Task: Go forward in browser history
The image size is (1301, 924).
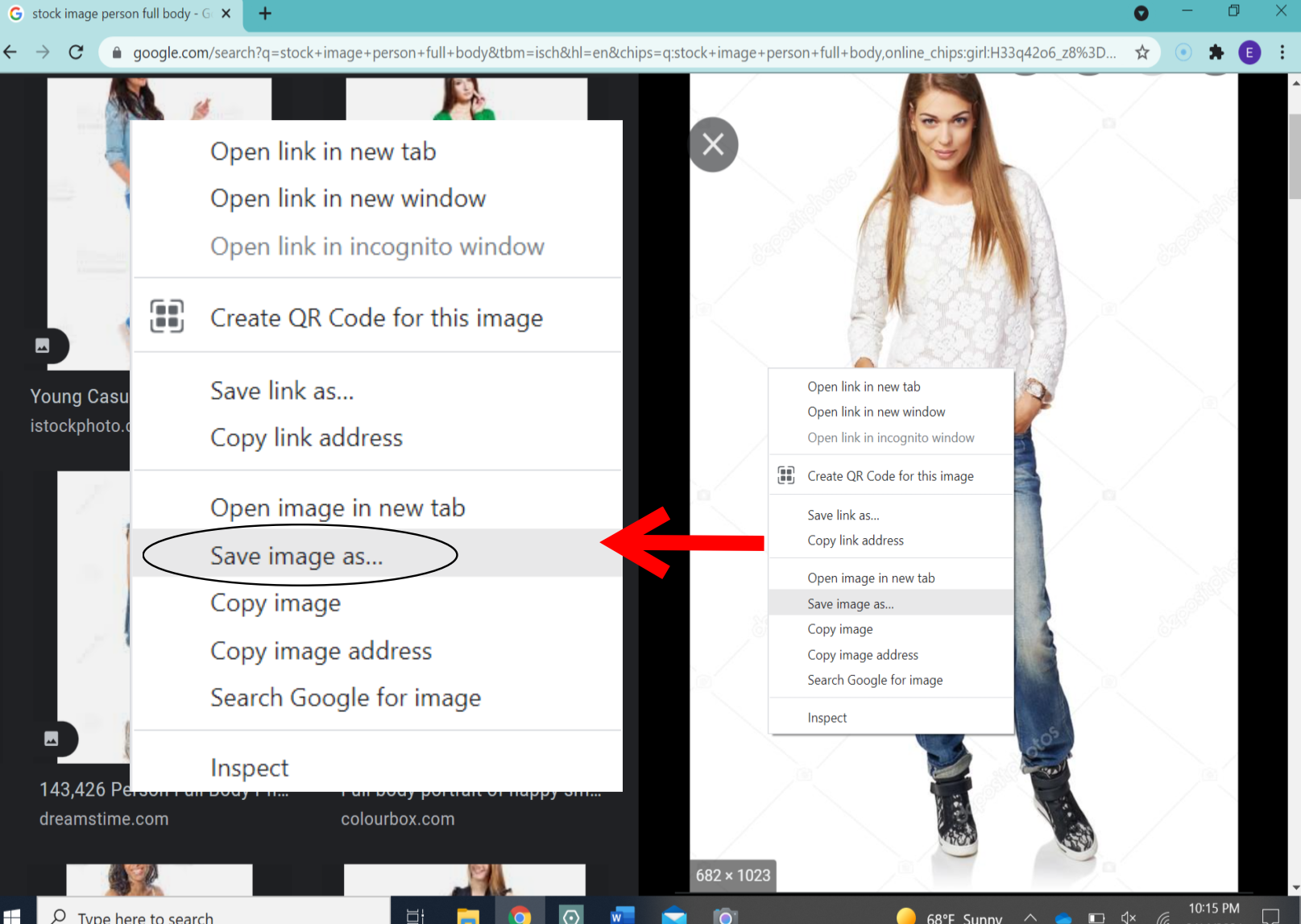Action: [x=43, y=52]
